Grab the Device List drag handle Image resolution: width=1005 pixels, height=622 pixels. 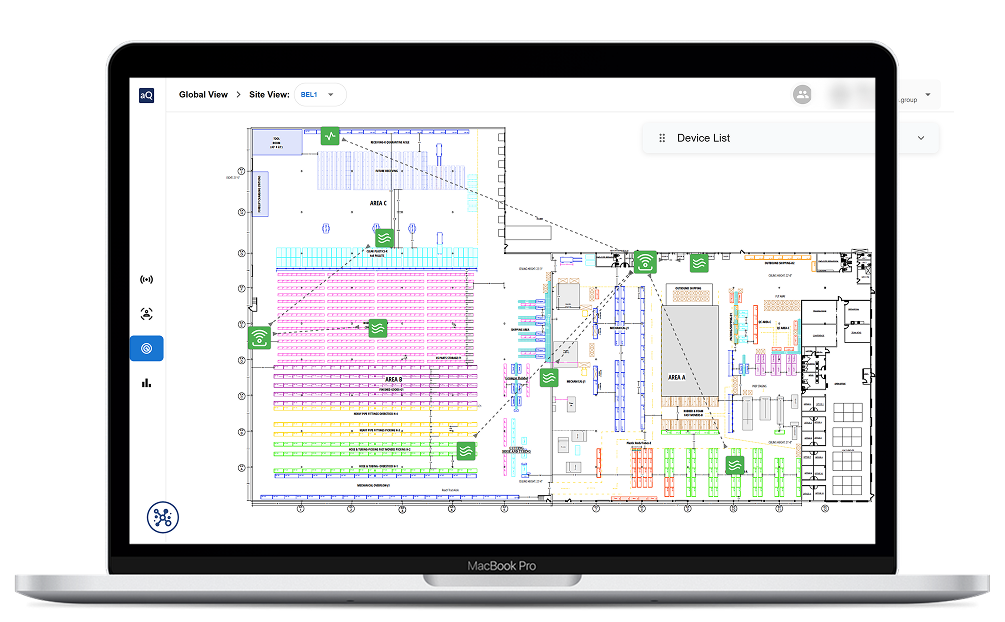click(x=662, y=138)
